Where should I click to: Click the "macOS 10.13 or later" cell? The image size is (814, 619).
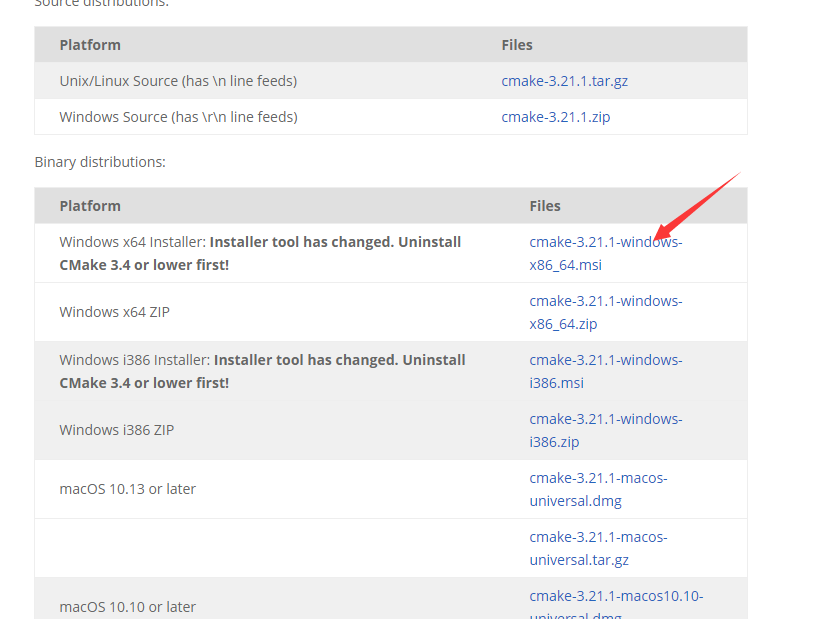tap(128, 489)
